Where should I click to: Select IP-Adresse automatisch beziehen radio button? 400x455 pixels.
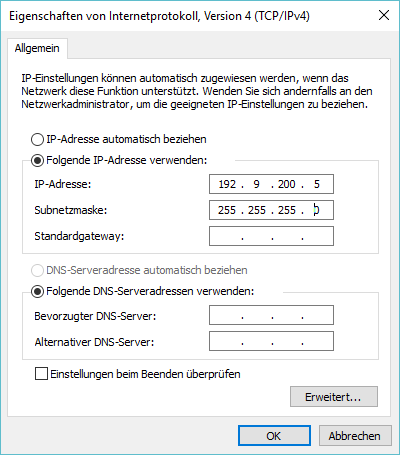pyautogui.click(x=37, y=139)
